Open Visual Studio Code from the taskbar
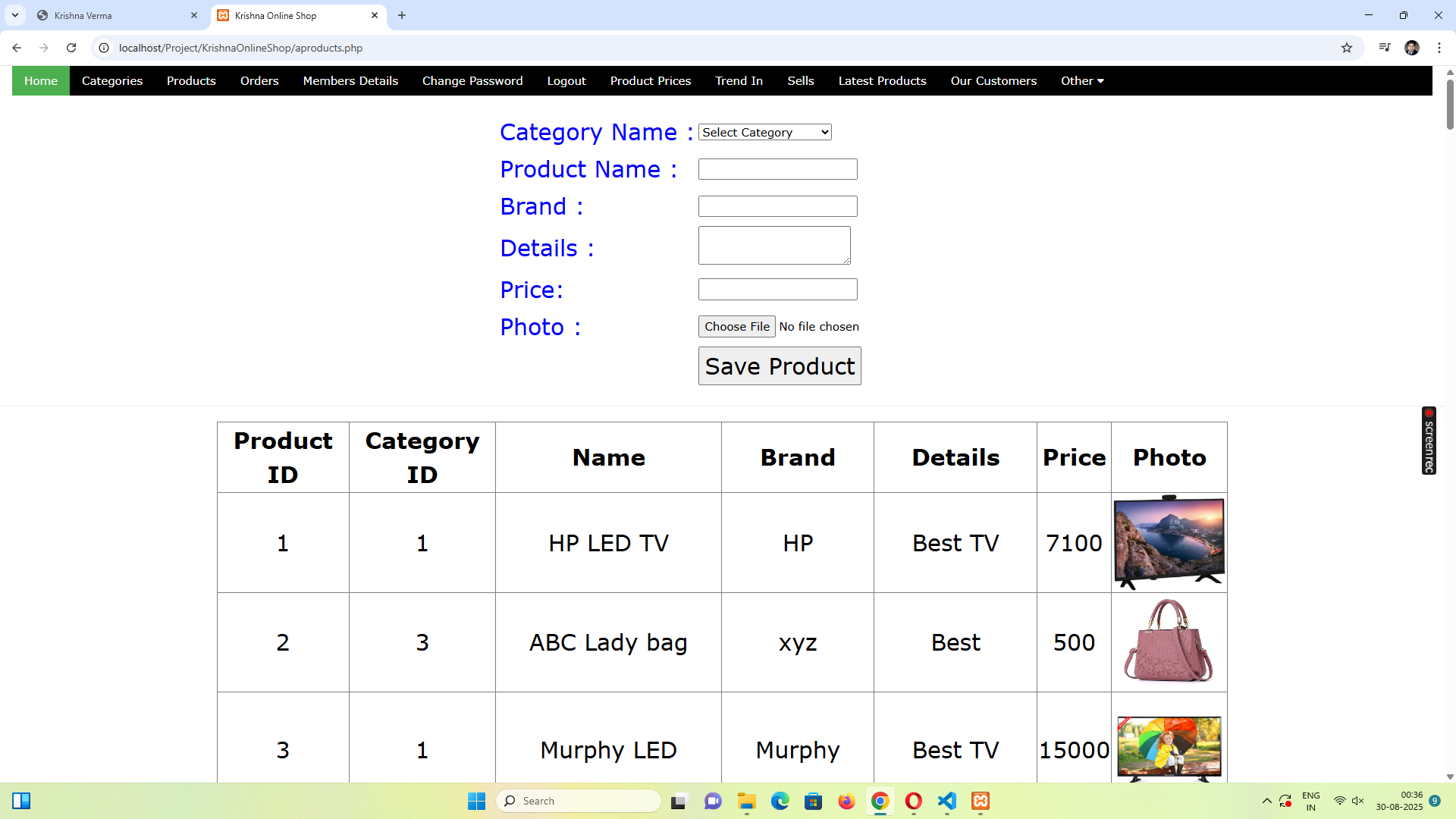This screenshot has height=819, width=1456. click(x=947, y=801)
